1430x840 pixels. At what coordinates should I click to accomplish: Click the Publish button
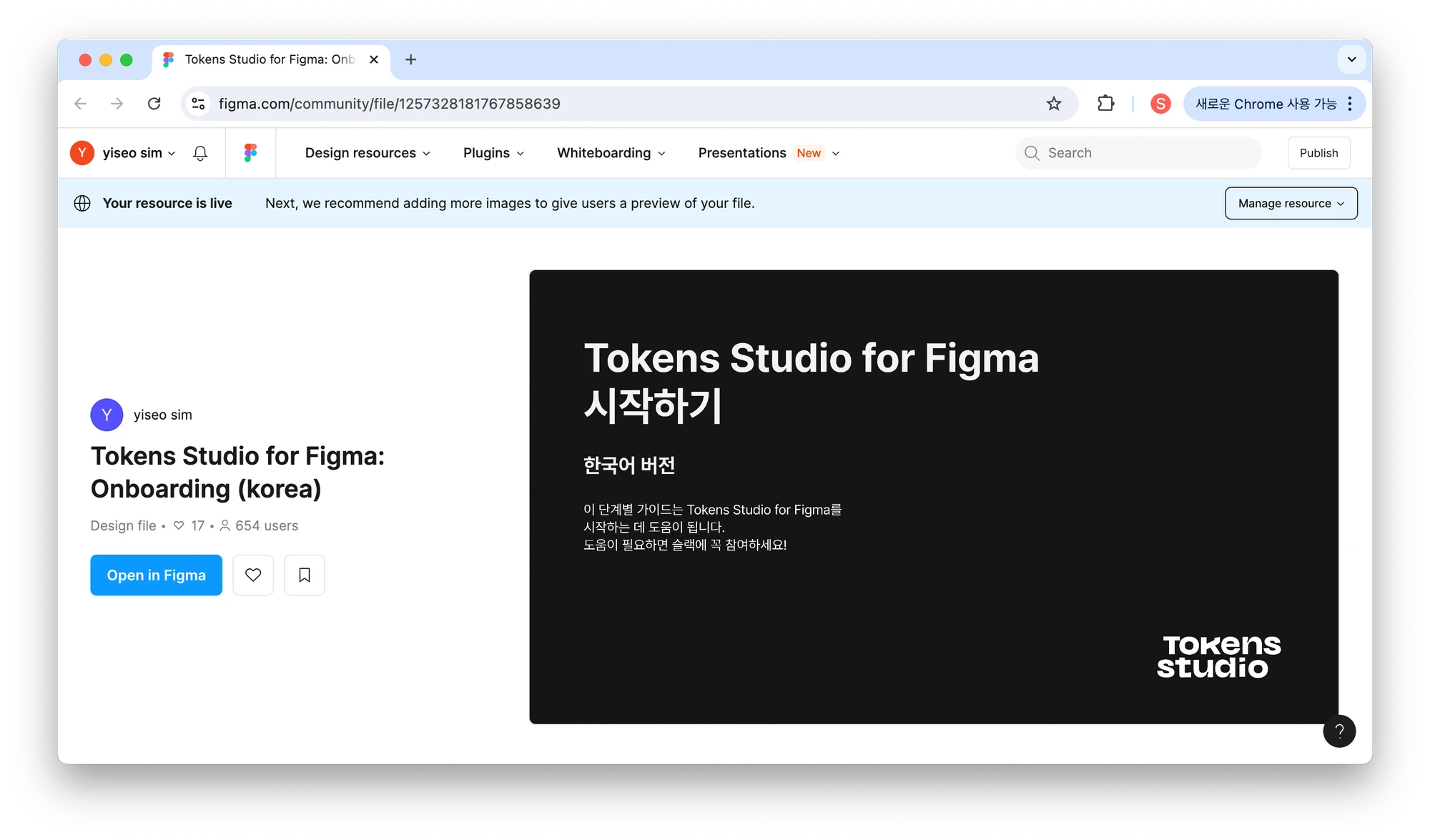tap(1318, 153)
